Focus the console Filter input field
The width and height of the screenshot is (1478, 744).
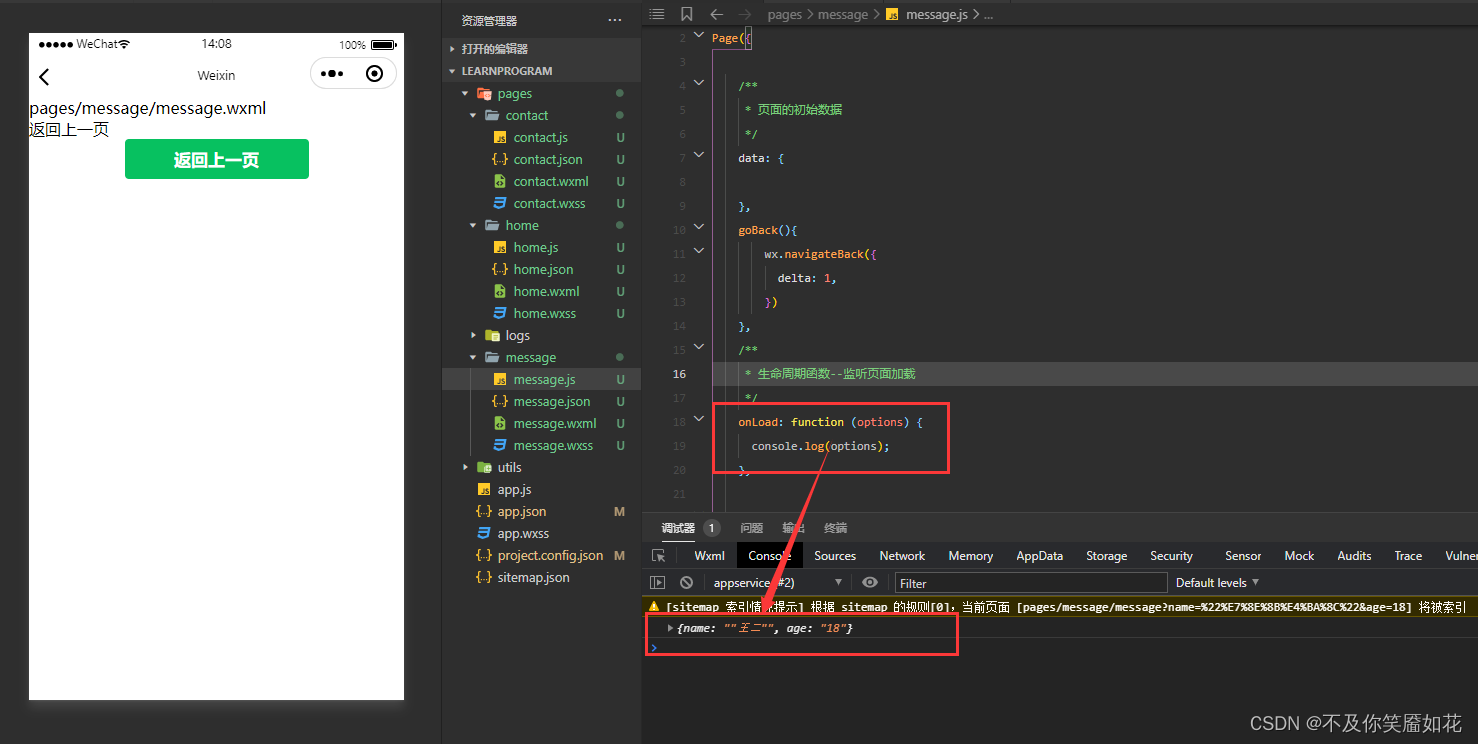(x=1031, y=583)
